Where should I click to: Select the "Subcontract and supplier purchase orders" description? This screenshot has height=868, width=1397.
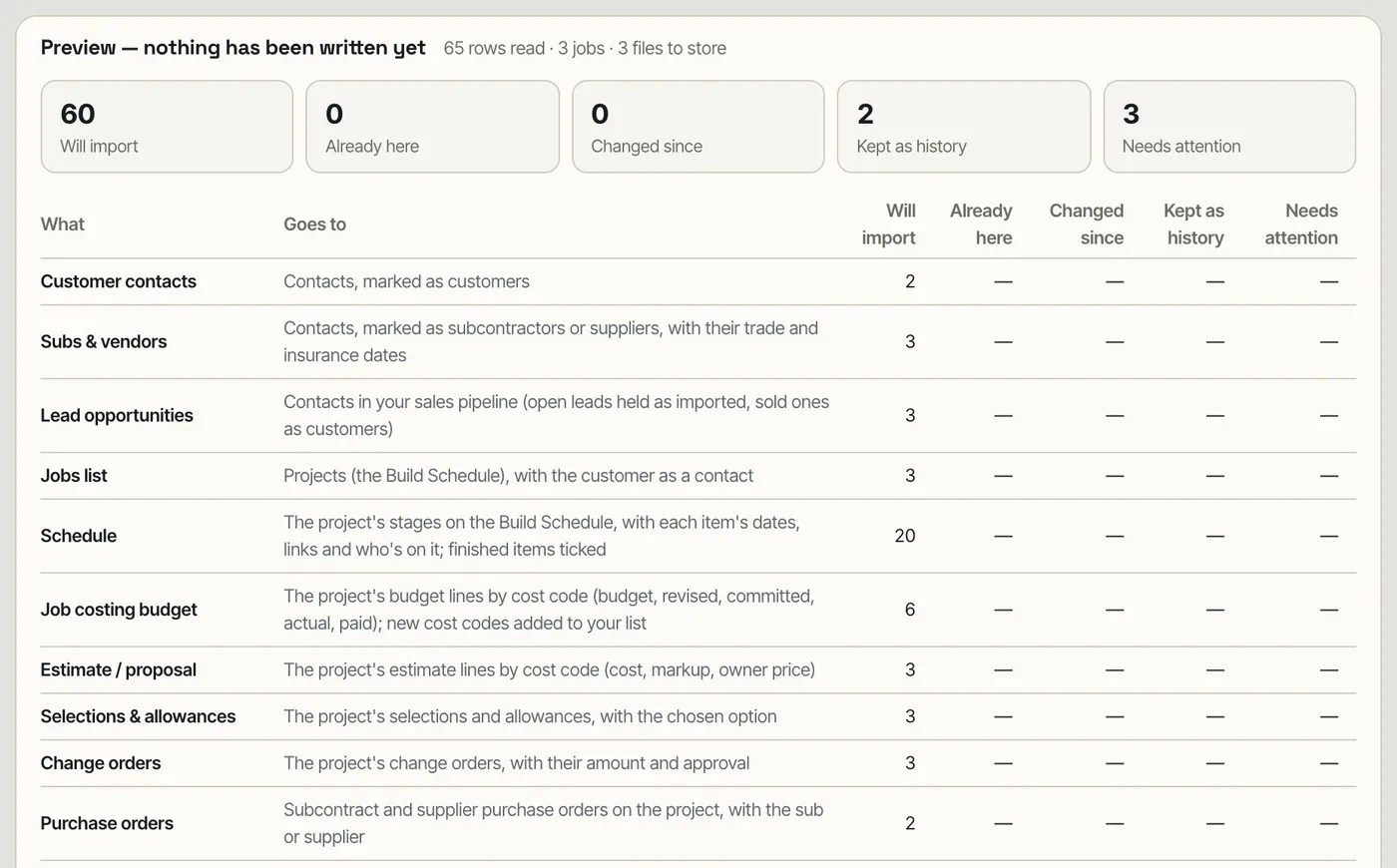pos(553,823)
